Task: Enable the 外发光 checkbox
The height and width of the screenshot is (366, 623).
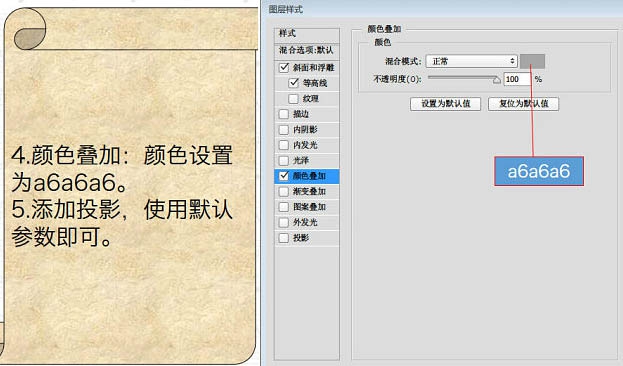Action: (x=284, y=223)
